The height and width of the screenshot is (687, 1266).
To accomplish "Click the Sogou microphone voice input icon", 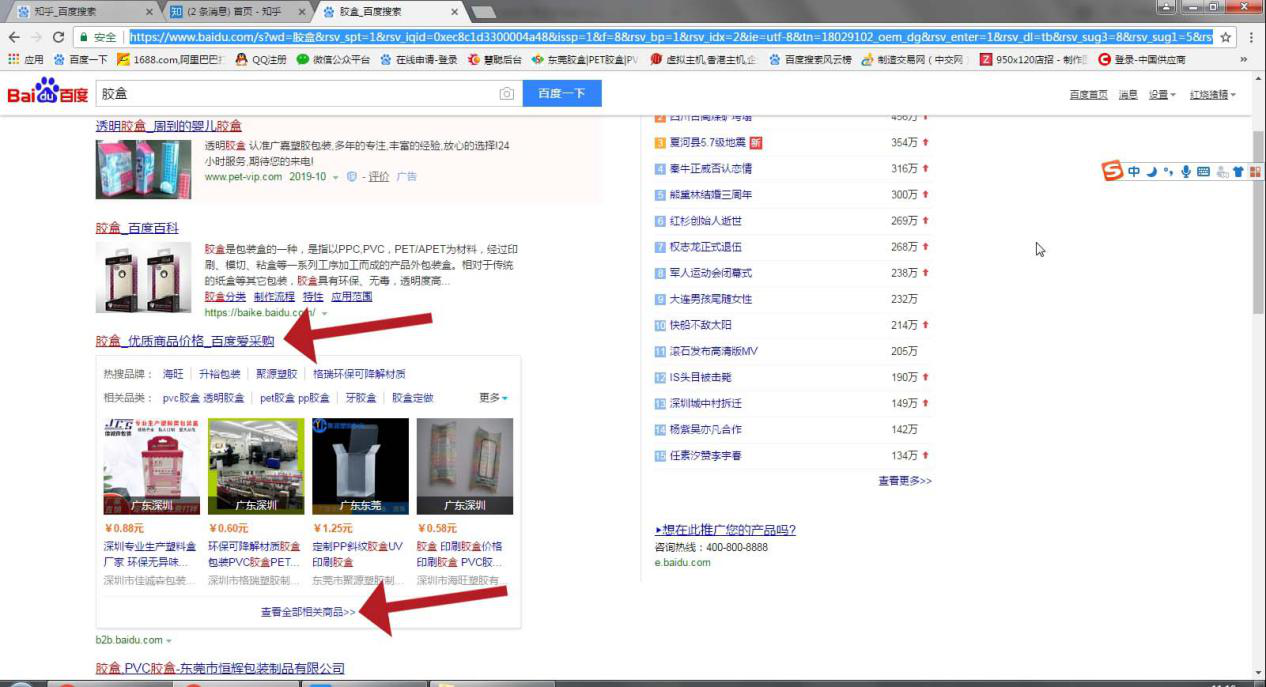I will click(1186, 172).
